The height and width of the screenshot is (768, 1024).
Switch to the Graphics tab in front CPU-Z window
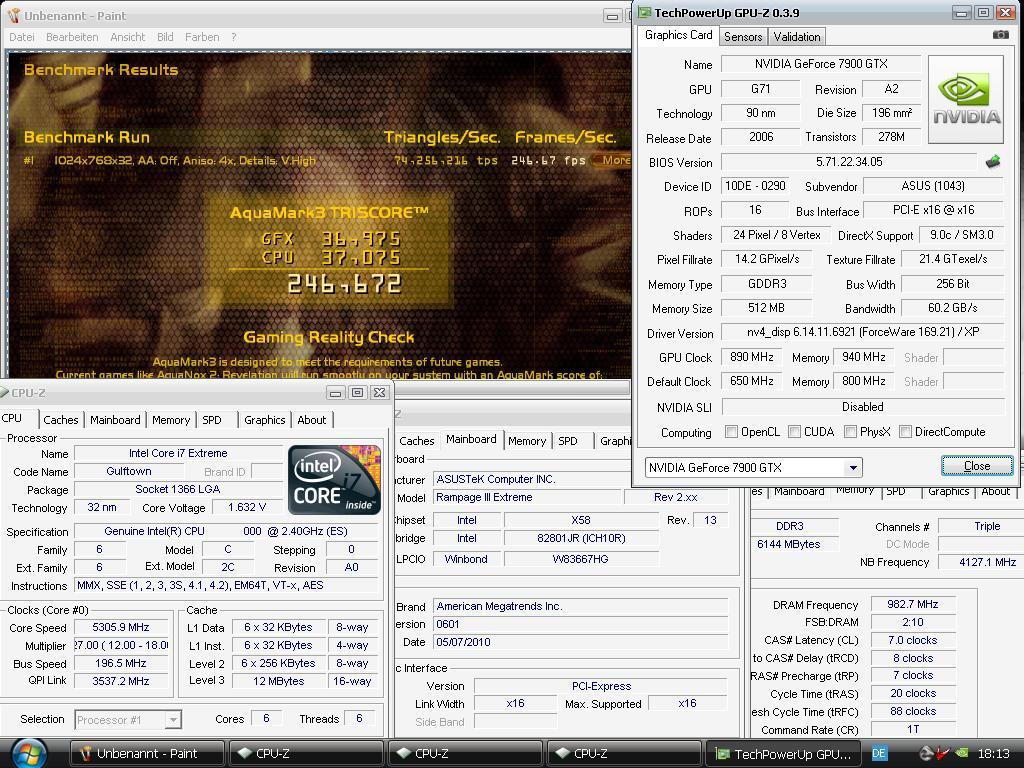coord(264,420)
